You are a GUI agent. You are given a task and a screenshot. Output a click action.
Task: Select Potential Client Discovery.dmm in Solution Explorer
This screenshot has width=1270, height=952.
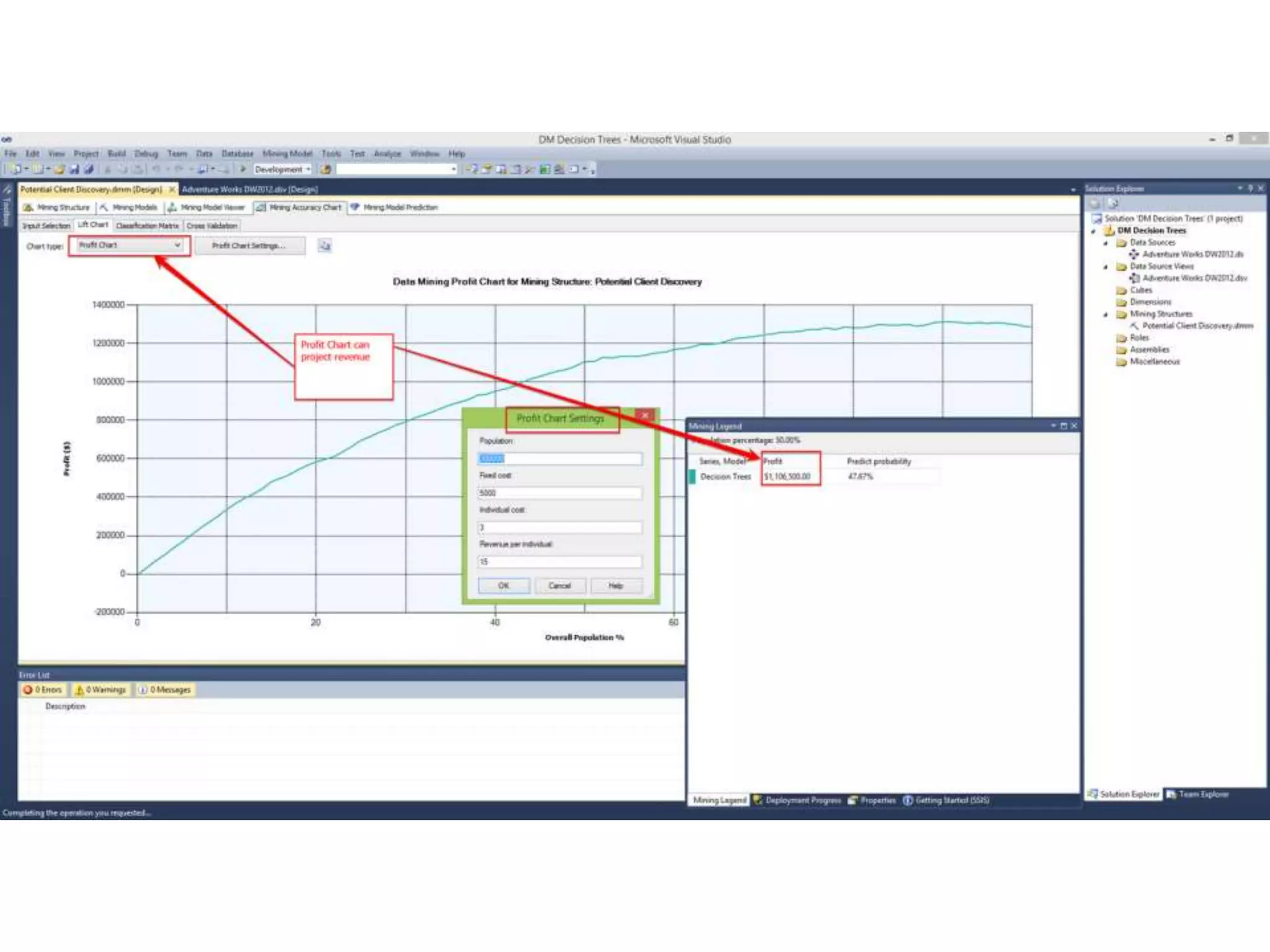tap(1191, 326)
